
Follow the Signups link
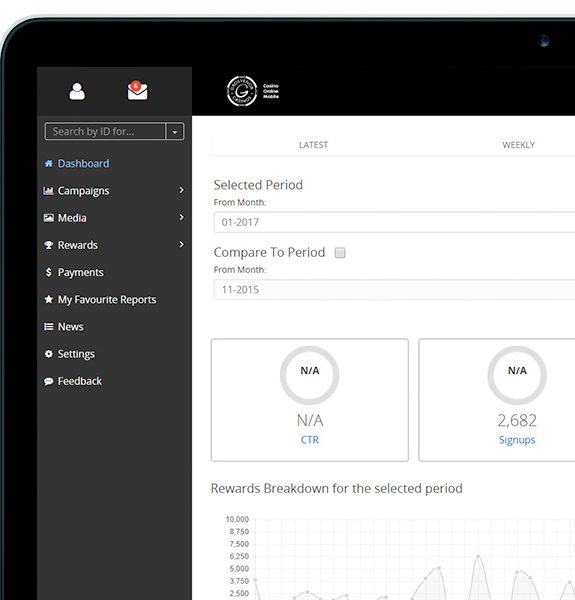(517, 440)
